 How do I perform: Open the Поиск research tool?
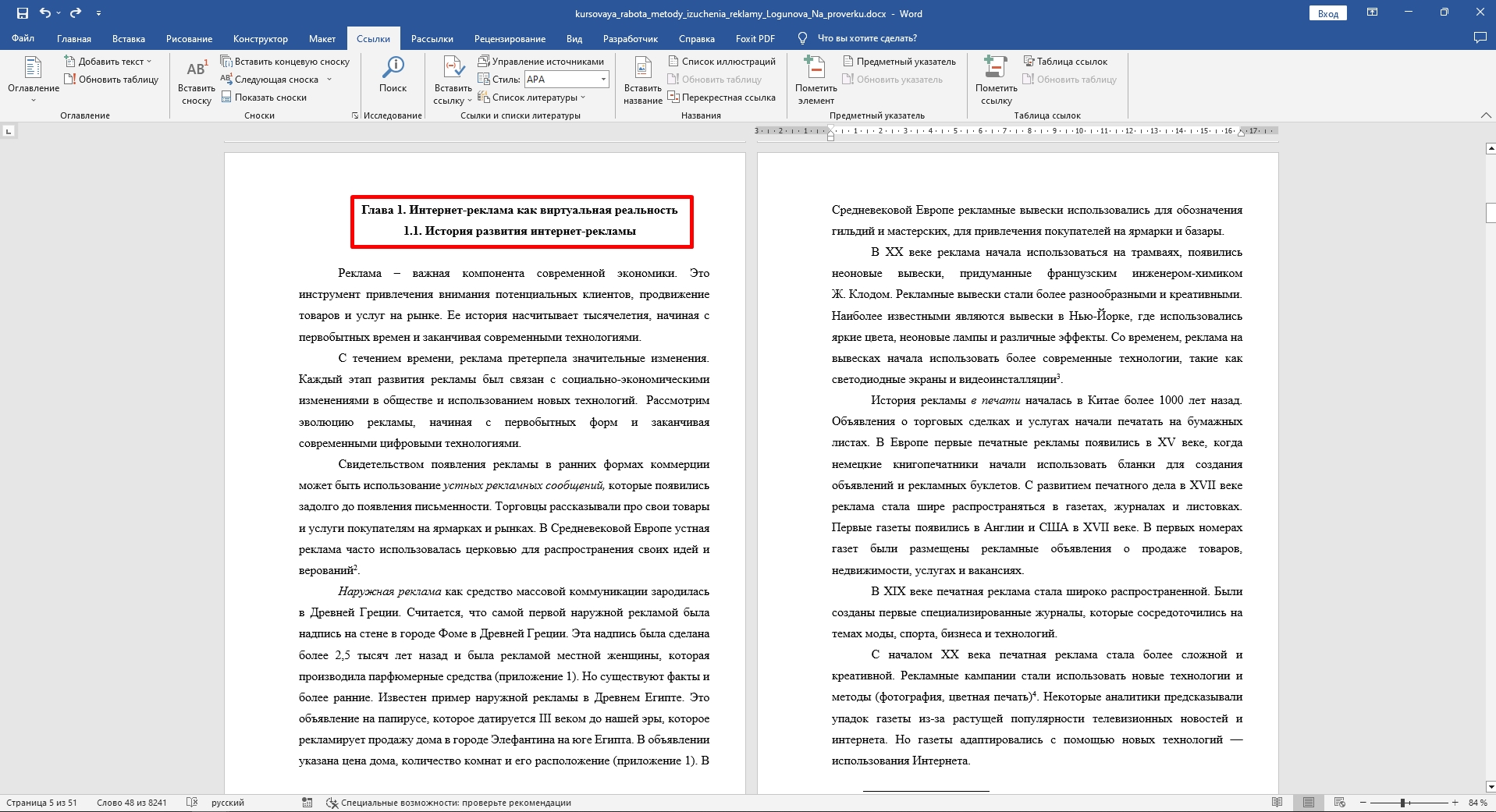point(393,75)
